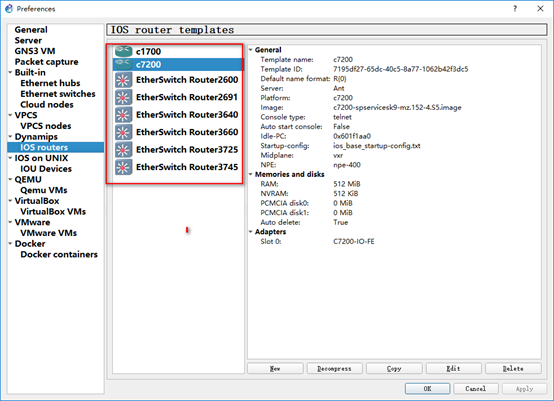554x401 pixels.
Task: Click the Startup-config value ios_base_startup-config.txt
Action: (x=377, y=146)
